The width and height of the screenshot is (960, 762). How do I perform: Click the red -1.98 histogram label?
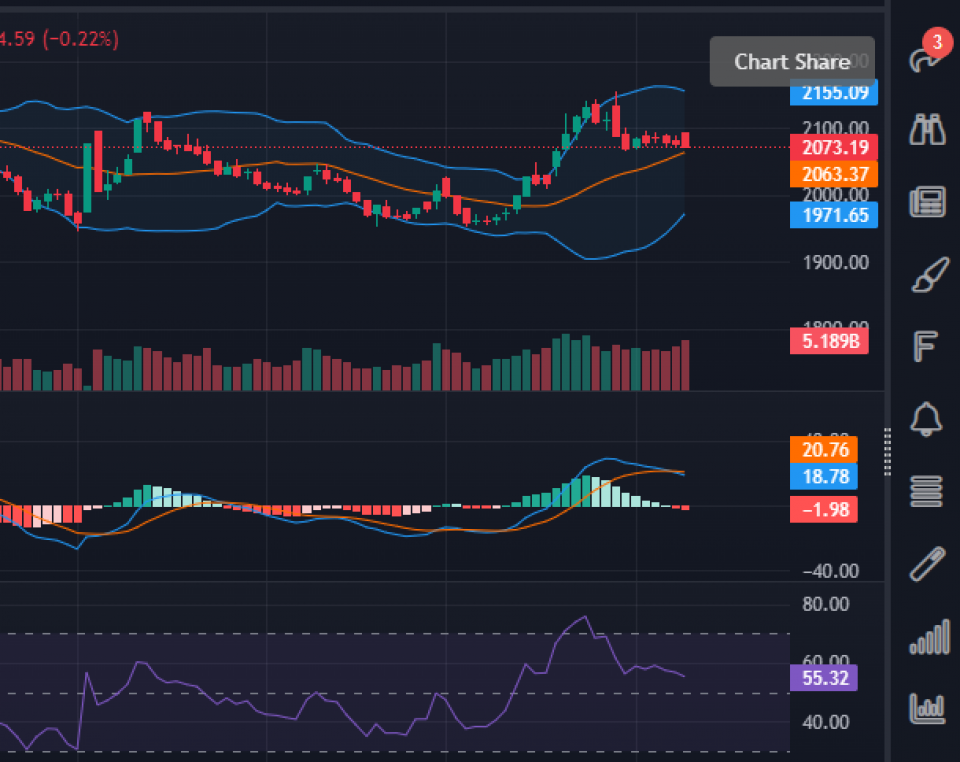tap(823, 509)
